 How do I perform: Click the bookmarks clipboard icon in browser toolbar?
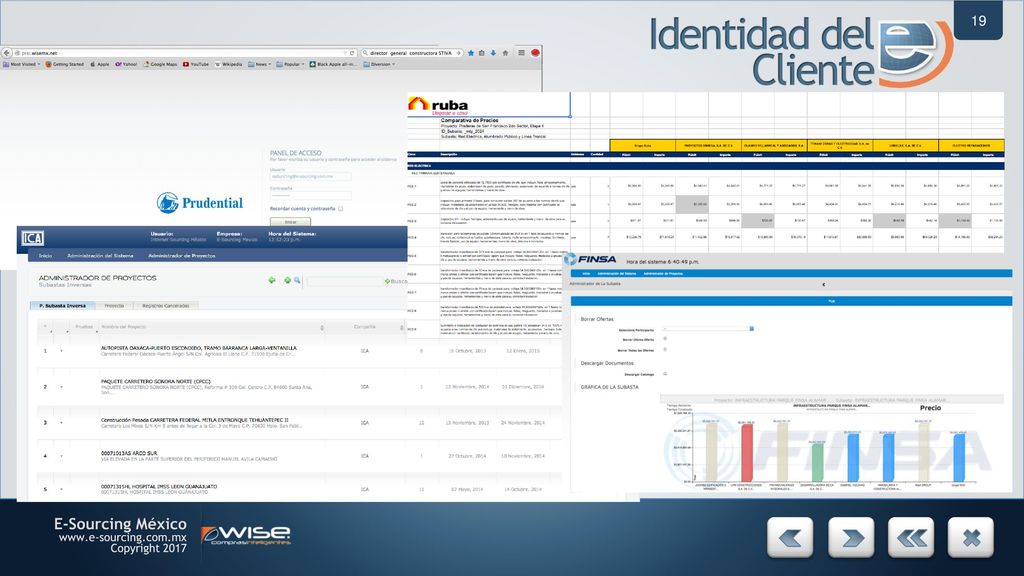482,53
